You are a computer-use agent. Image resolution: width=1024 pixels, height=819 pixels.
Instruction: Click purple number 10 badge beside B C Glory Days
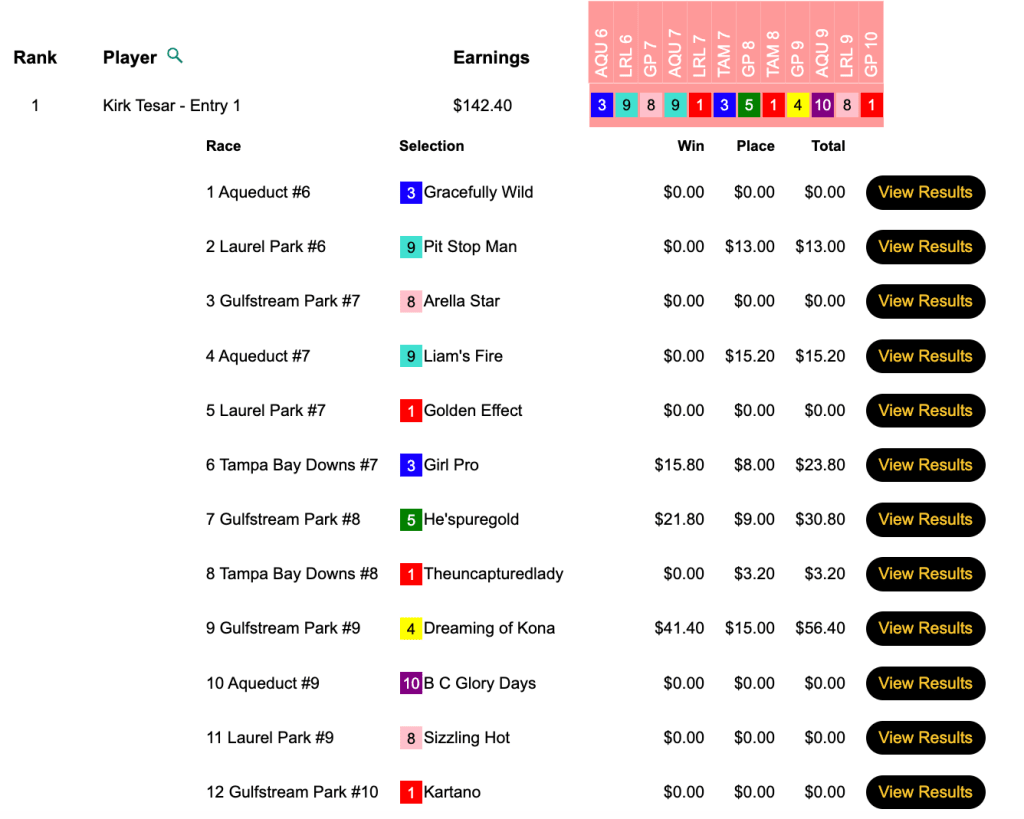pos(410,684)
